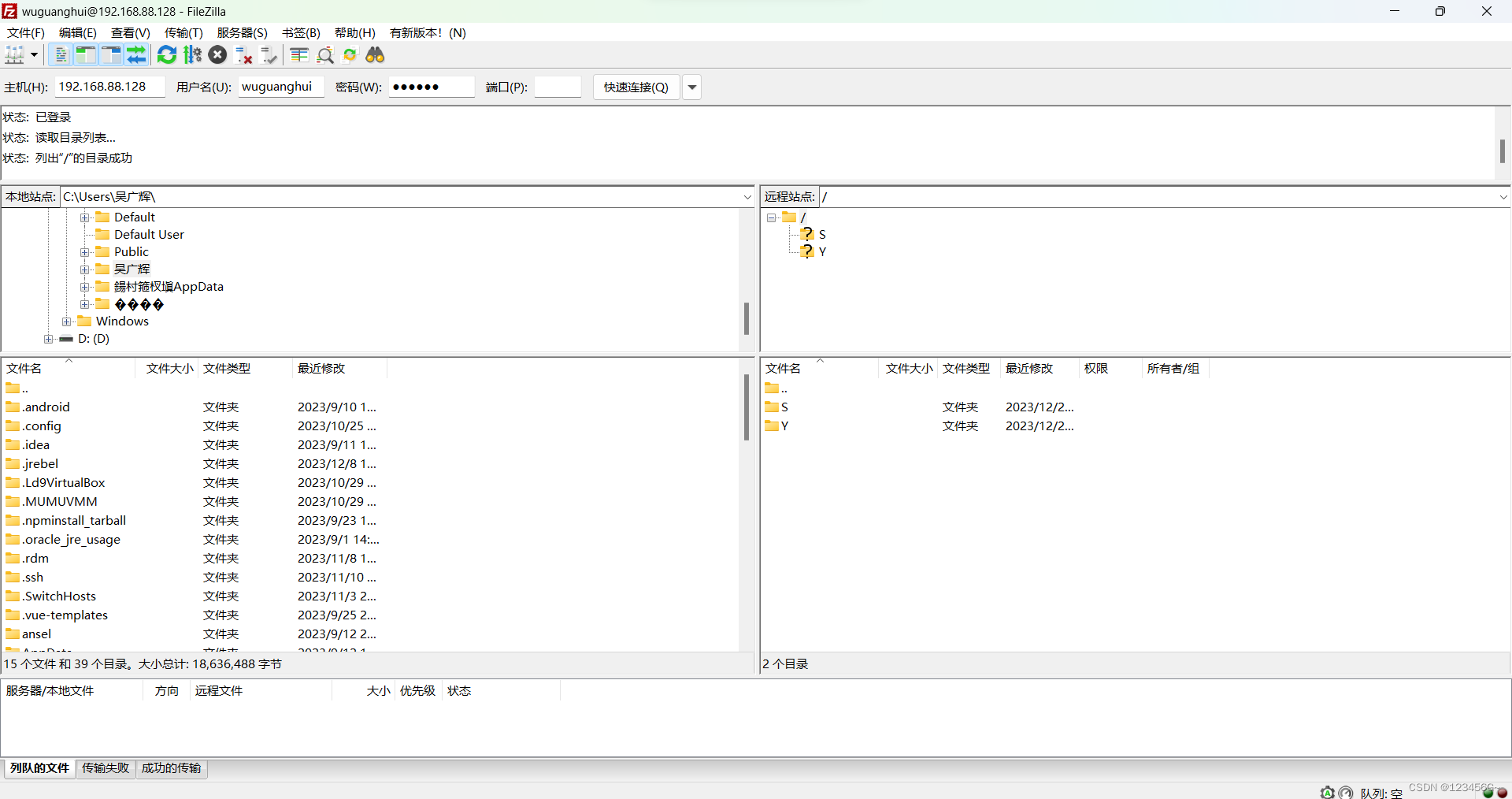Switch to the 列队的文件 tab

point(40,768)
